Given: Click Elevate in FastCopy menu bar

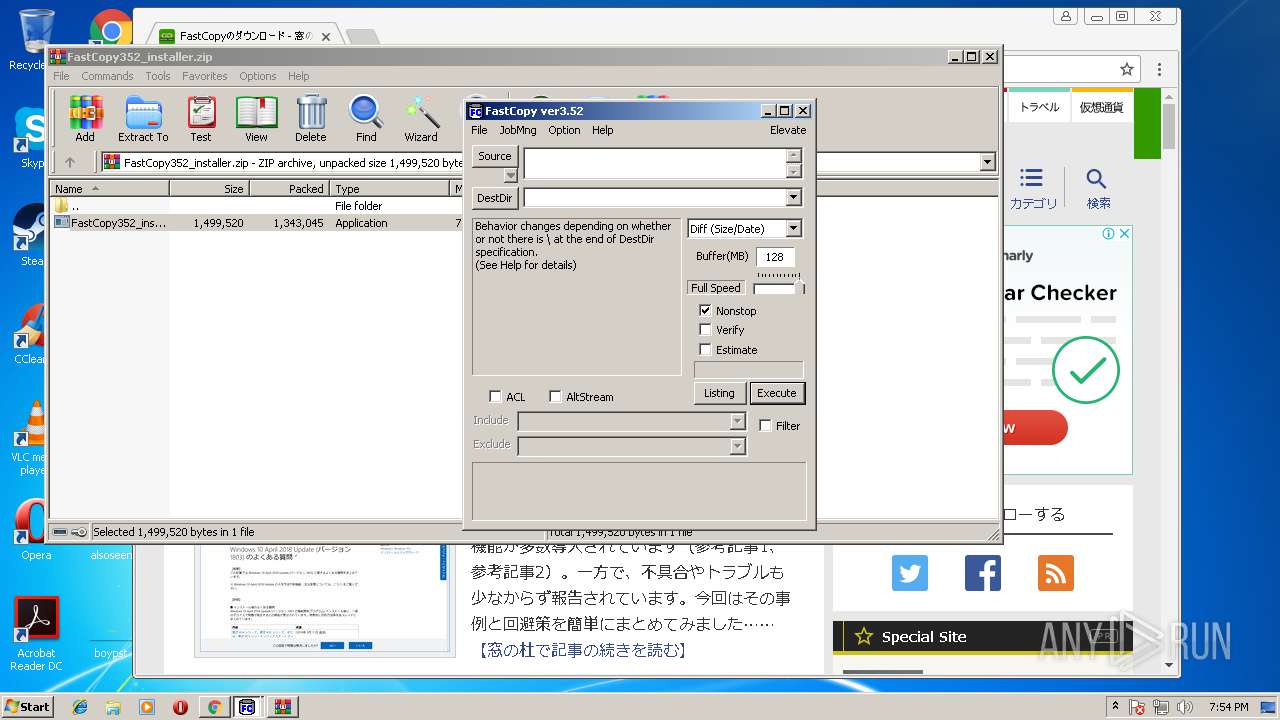Looking at the screenshot, I should click(x=788, y=130).
